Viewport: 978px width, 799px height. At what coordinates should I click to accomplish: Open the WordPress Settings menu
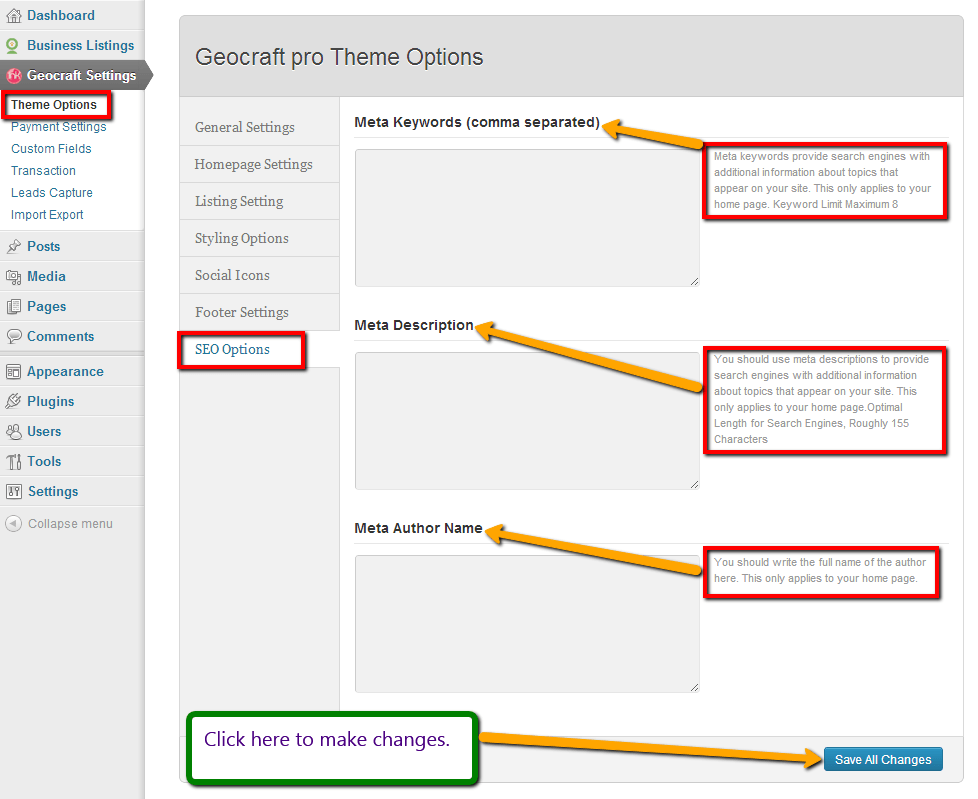tap(53, 492)
